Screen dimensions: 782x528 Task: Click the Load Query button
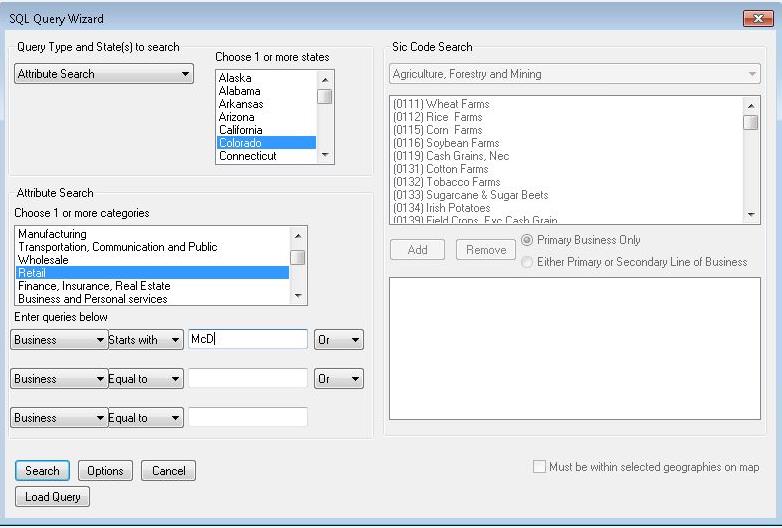(x=52, y=497)
